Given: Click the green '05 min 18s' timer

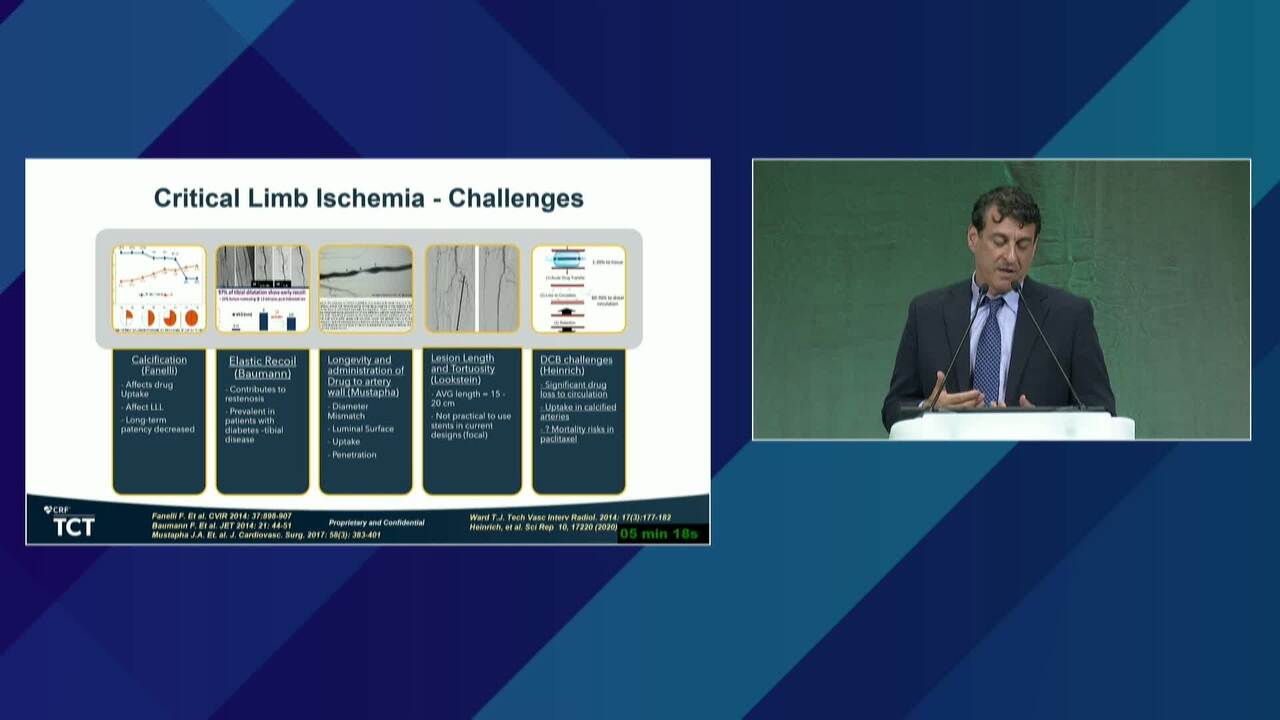Looking at the screenshot, I should pos(658,533).
